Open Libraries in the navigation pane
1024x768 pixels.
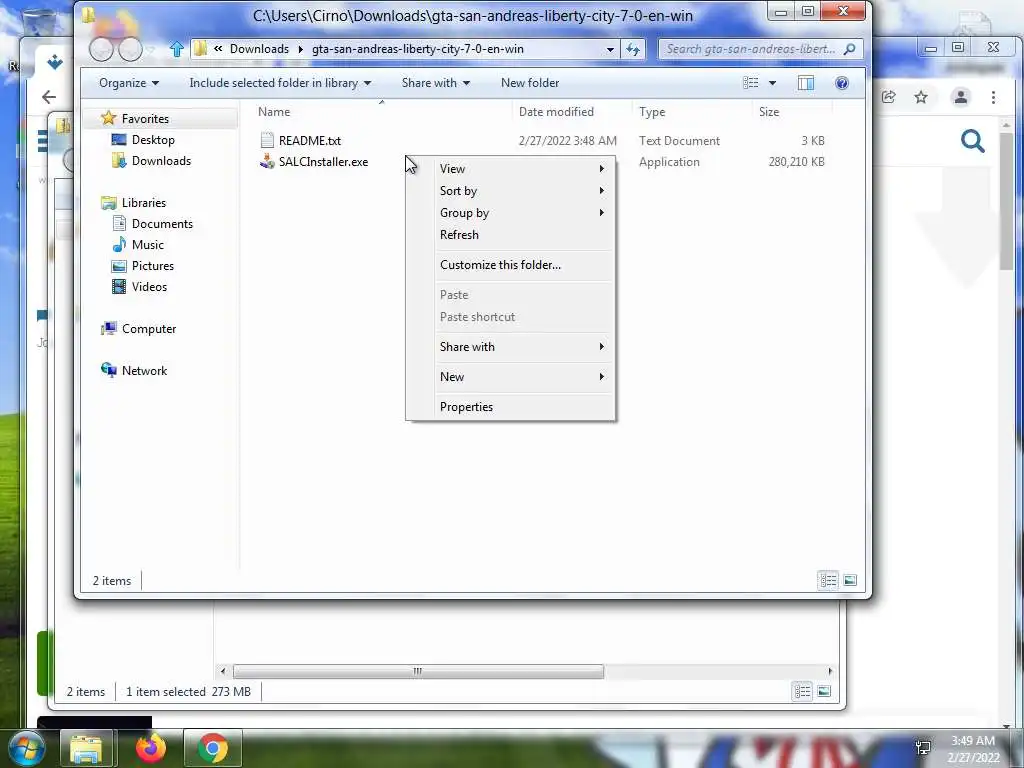pyautogui.click(x=144, y=202)
